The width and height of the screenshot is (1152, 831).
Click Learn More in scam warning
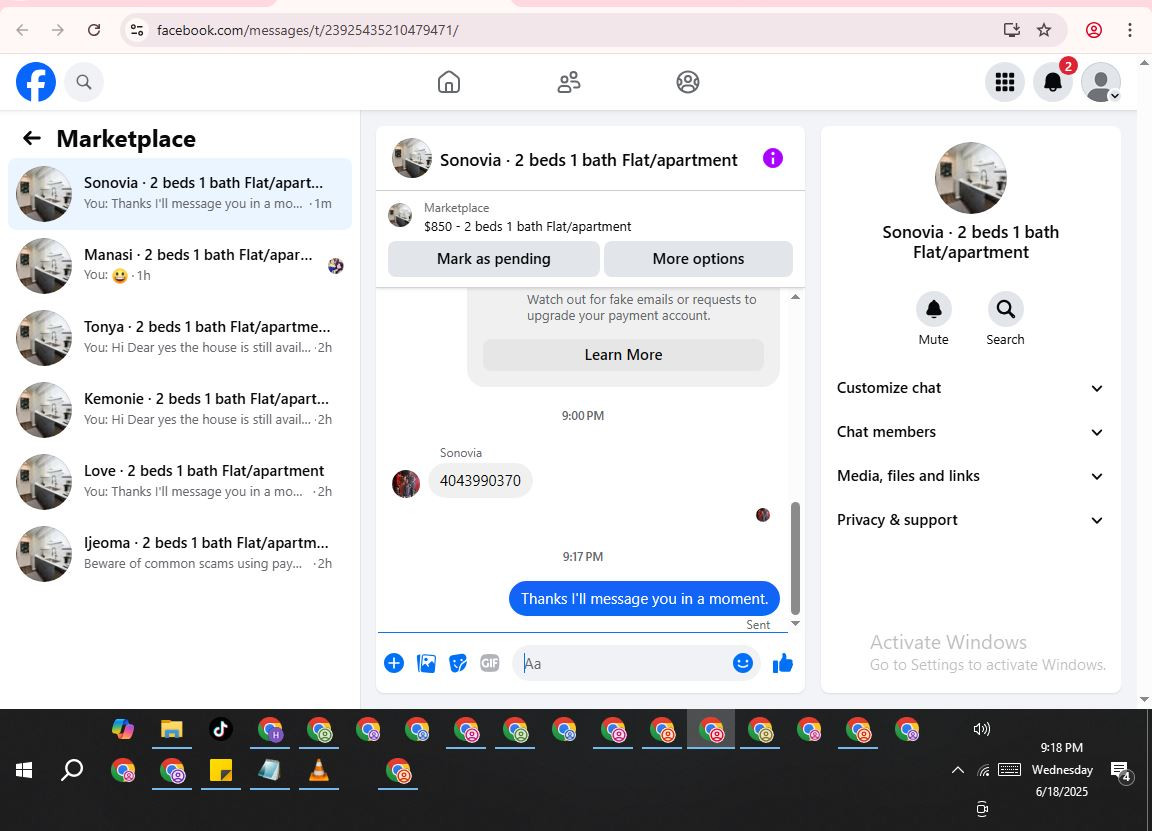[623, 355]
